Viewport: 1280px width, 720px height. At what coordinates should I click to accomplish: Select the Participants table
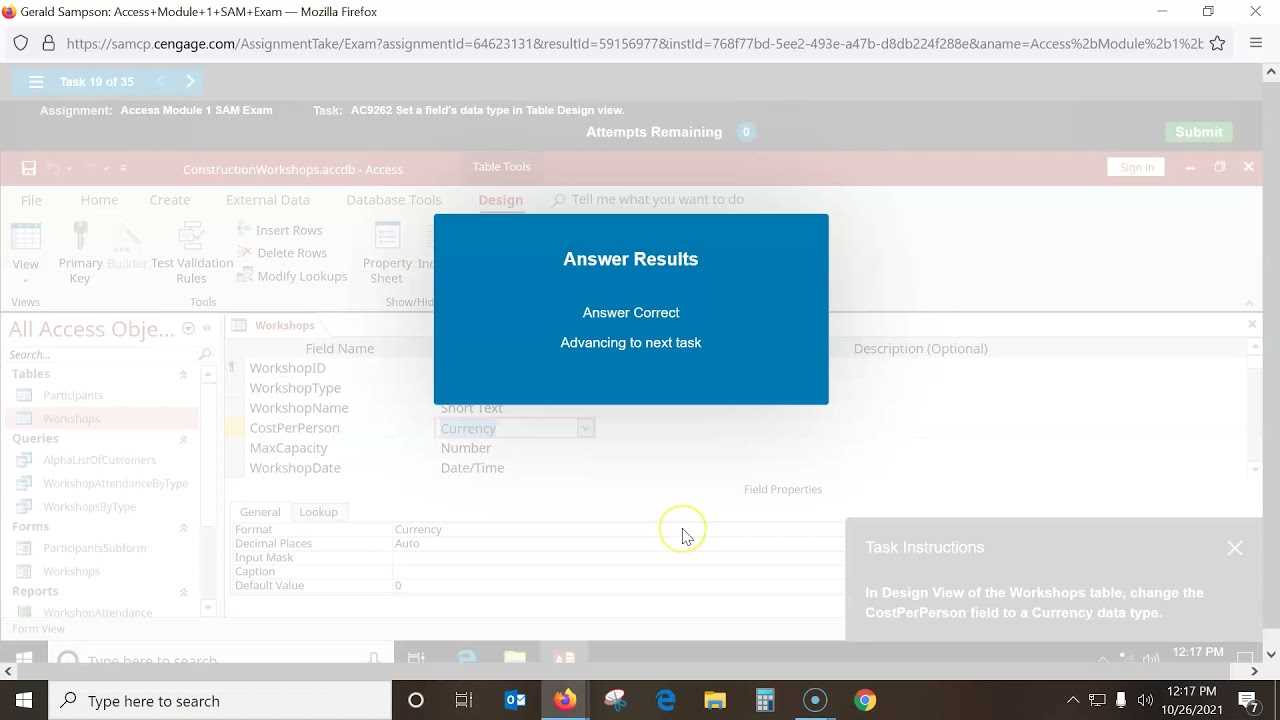73,396
